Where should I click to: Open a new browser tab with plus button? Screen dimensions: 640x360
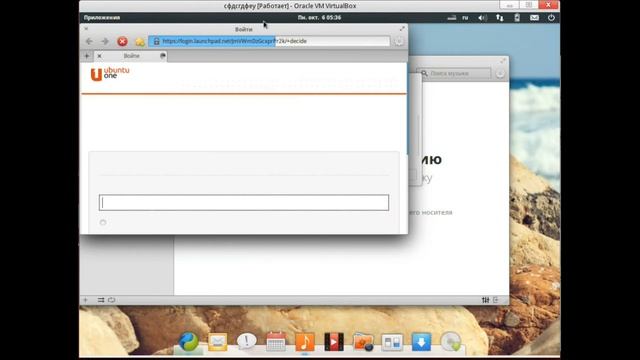[x=87, y=56]
